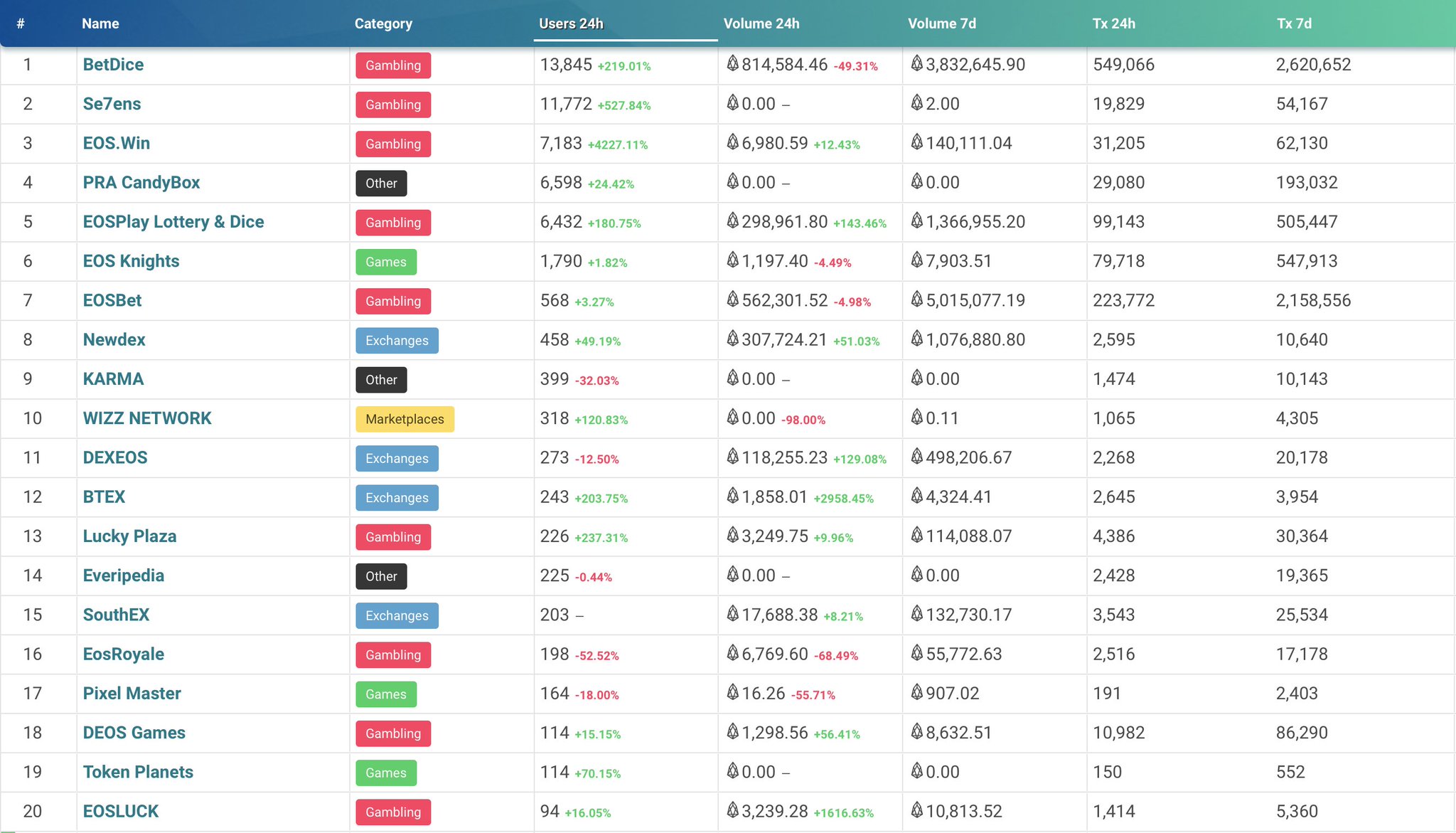Sort by the Users 24h column header
This screenshot has height=833, width=1456.
[x=571, y=23]
